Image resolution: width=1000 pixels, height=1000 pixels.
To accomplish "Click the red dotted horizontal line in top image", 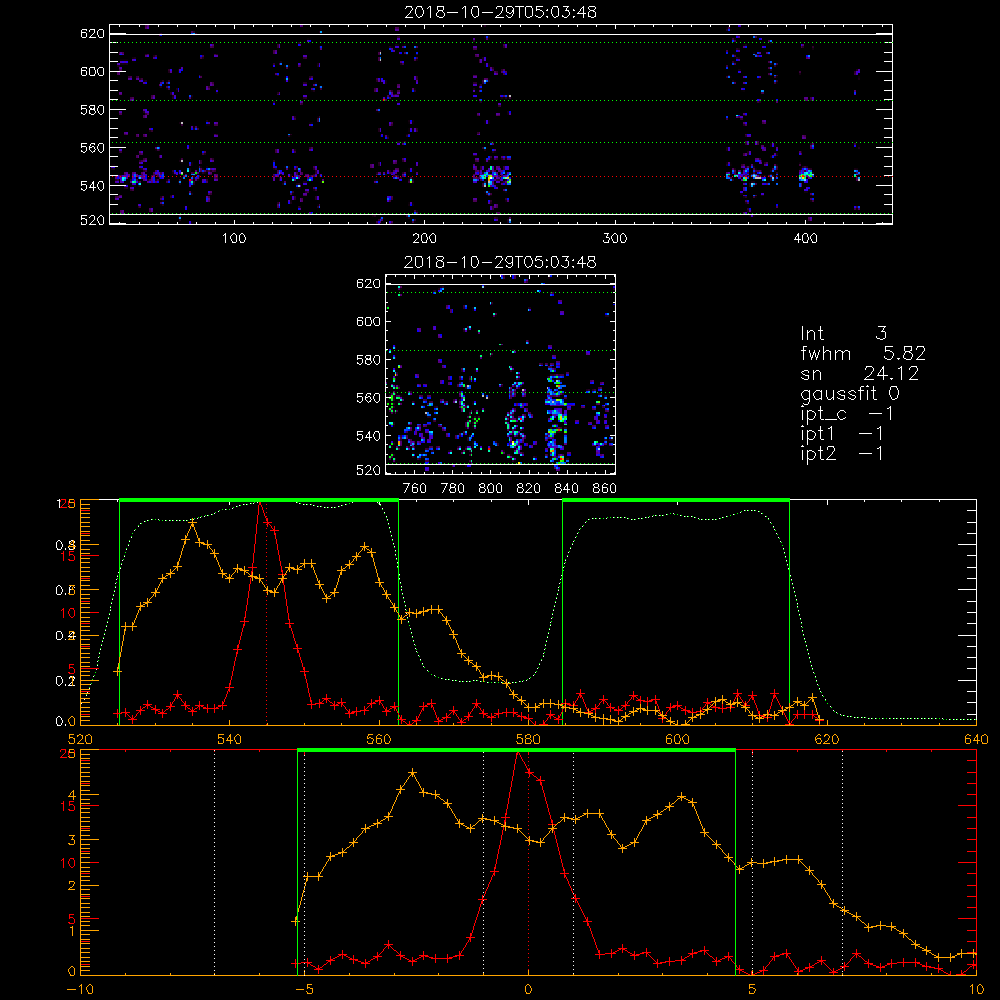I will click(501, 177).
